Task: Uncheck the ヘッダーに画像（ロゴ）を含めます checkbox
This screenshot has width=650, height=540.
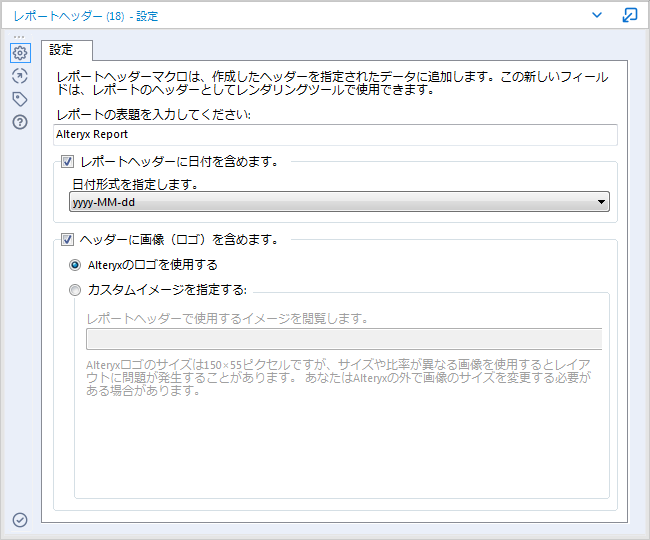Action: 68,240
